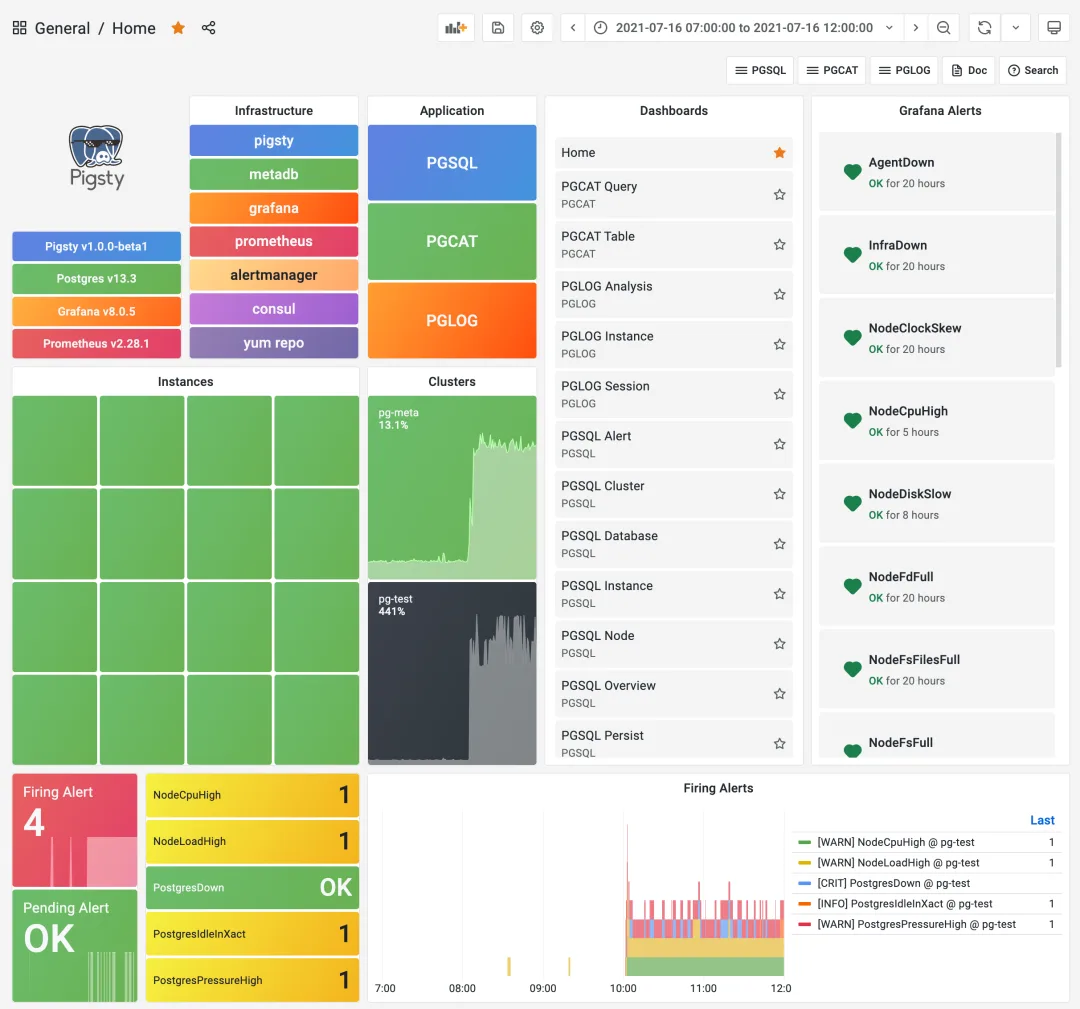The width and height of the screenshot is (1080, 1009).
Task: Unstar Home in the Dashboards list
Action: tap(780, 153)
